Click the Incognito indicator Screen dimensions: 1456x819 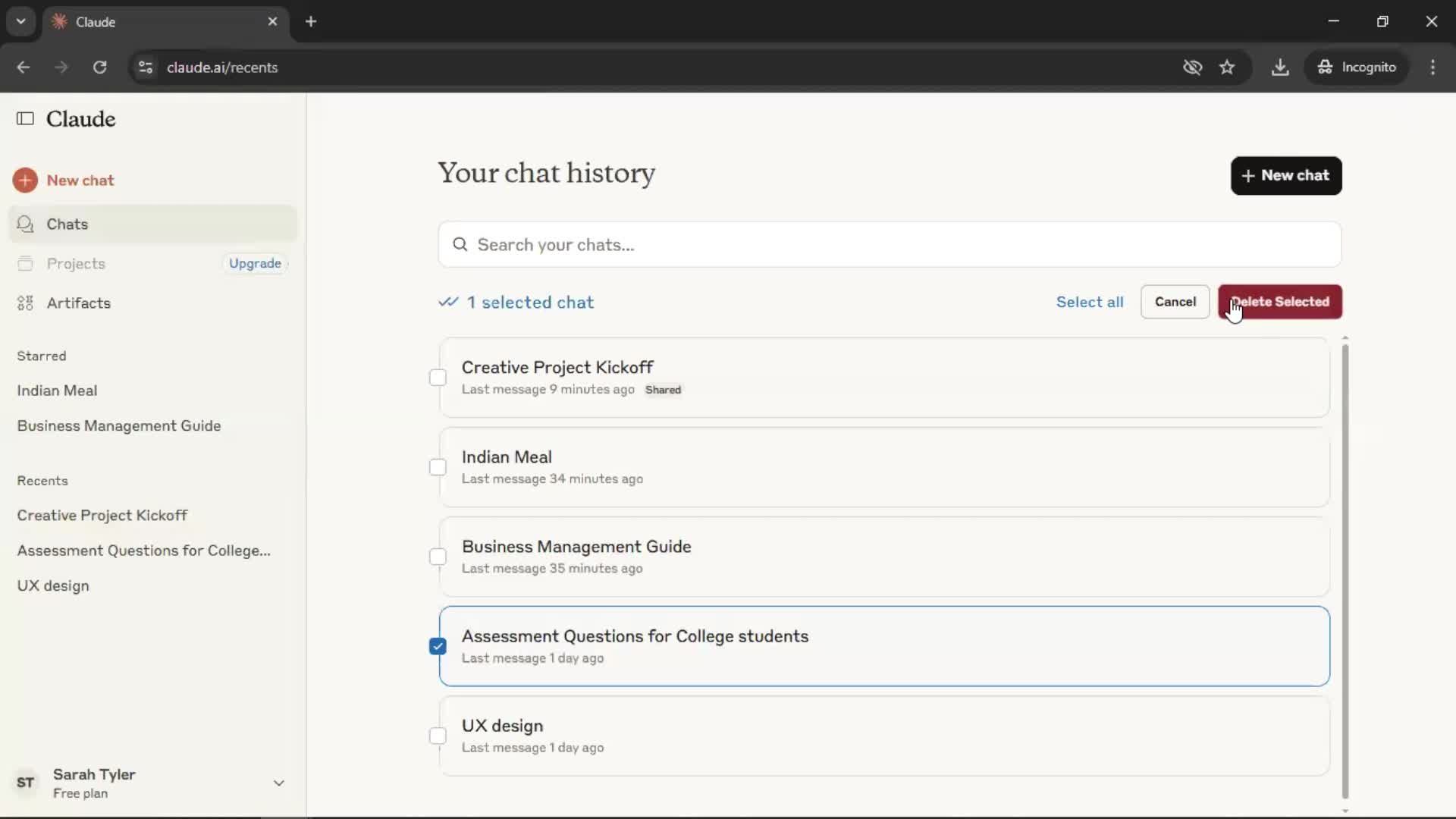(x=1357, y=67)
